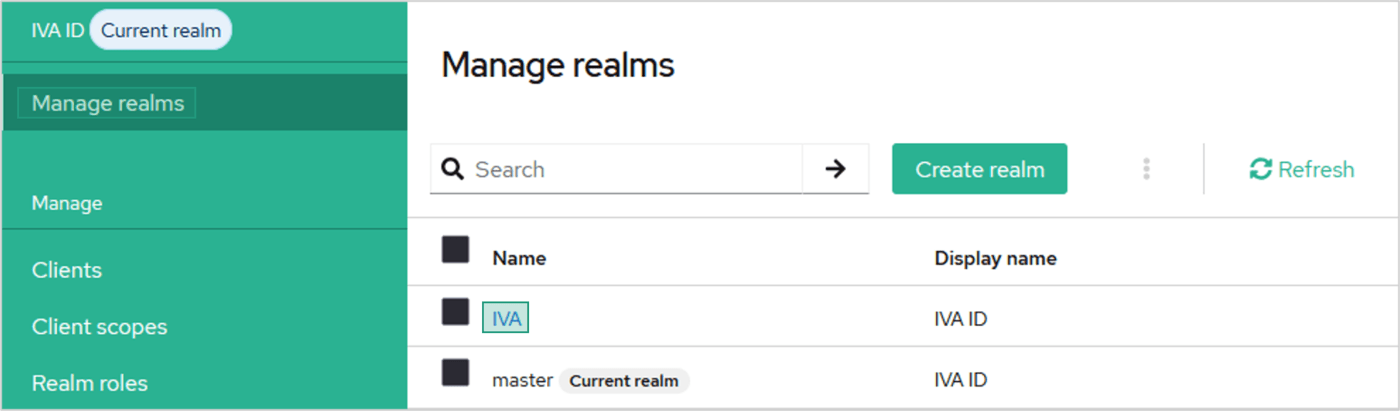Tick the select-all checkbox in the table header
1400x411 pixels.
tap(456, 250)
